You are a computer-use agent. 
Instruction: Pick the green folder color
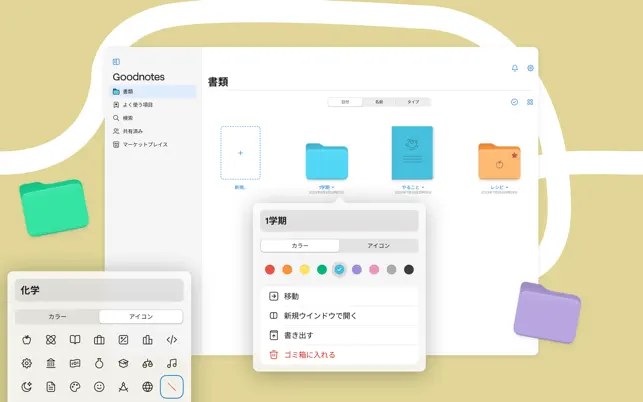click(322, 270)
